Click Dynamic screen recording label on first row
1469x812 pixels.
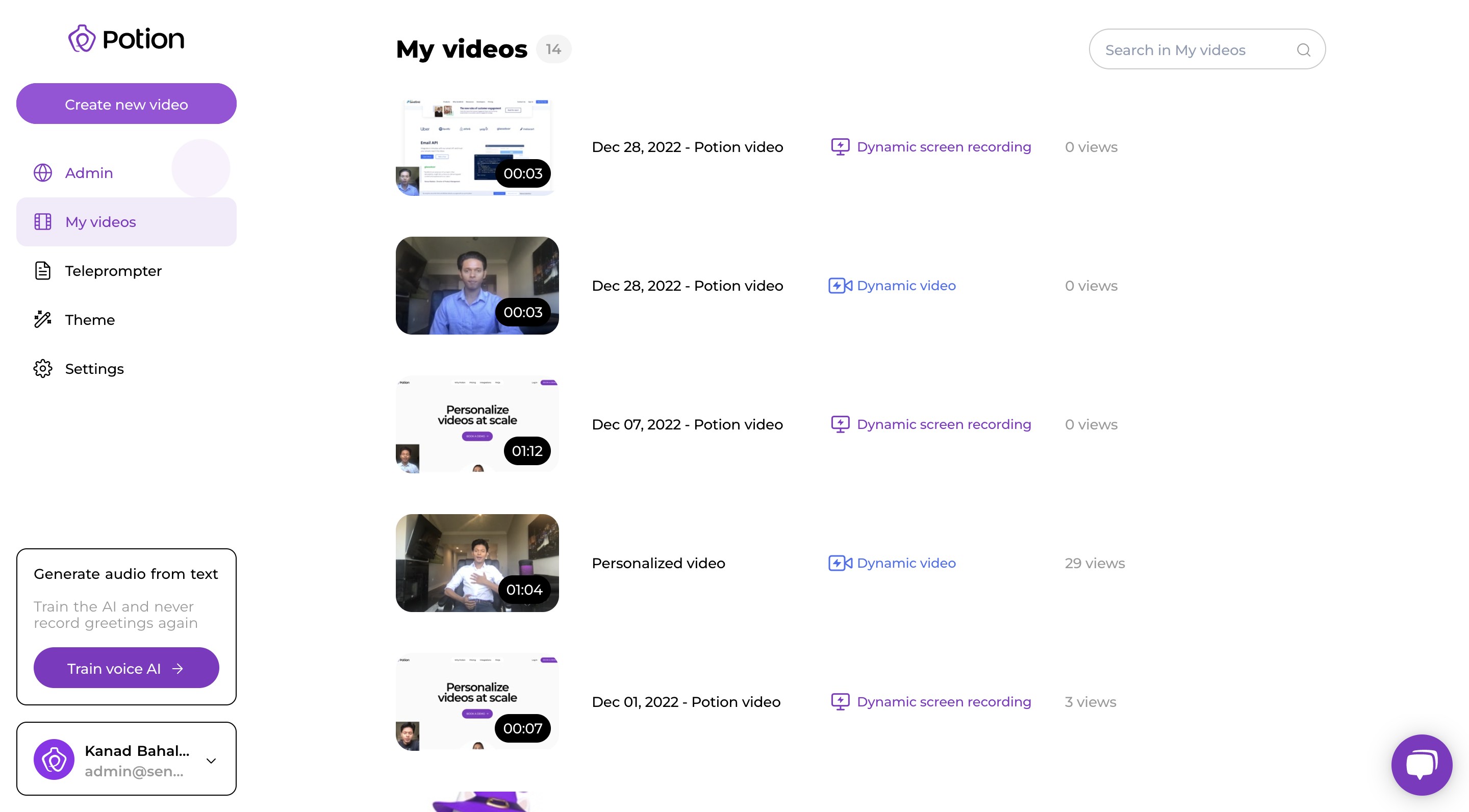click(x=944, y=147)
